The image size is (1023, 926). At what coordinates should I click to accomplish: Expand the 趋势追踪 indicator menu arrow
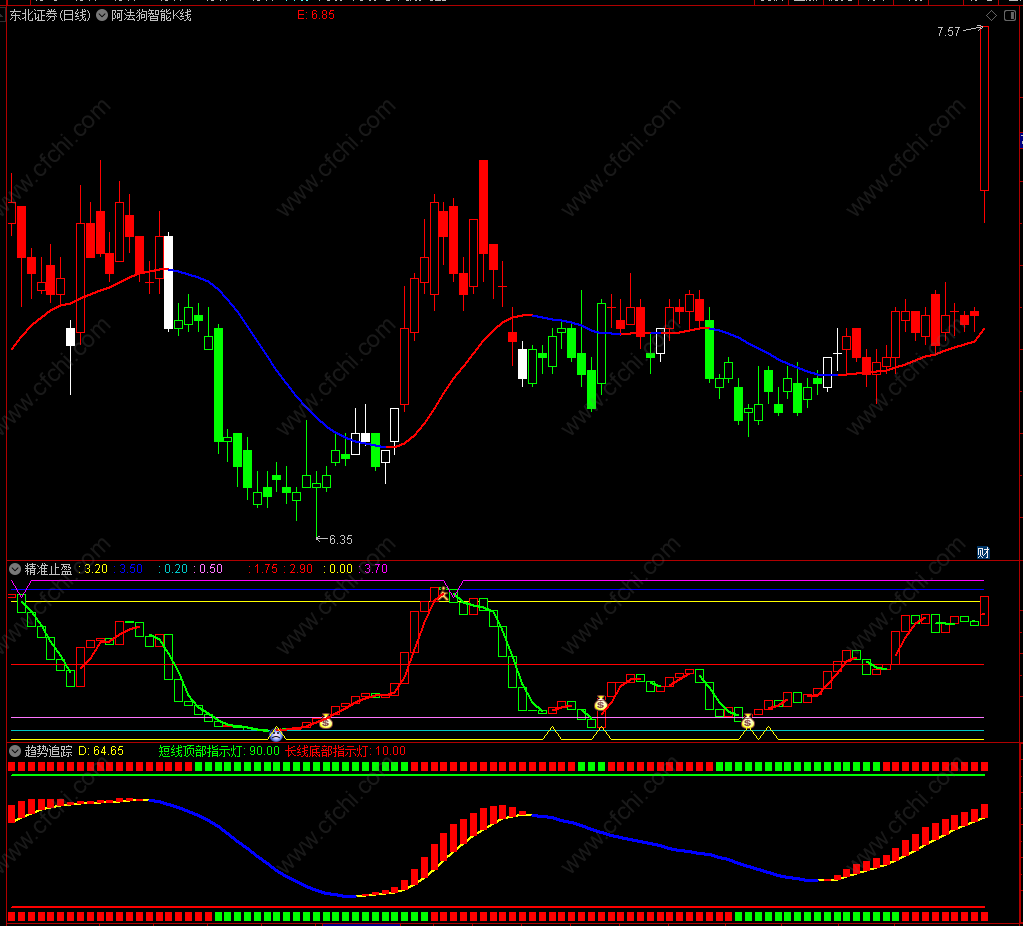pyautogui.click(x=15, y=751)
